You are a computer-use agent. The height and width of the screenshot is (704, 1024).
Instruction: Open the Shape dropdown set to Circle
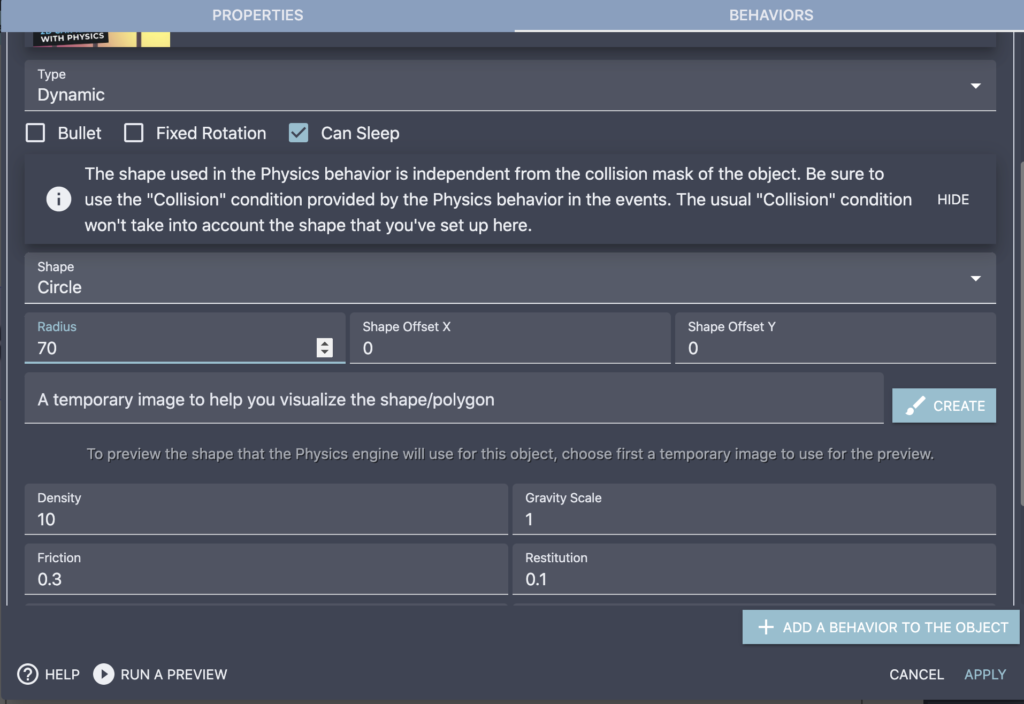point(510,278)
